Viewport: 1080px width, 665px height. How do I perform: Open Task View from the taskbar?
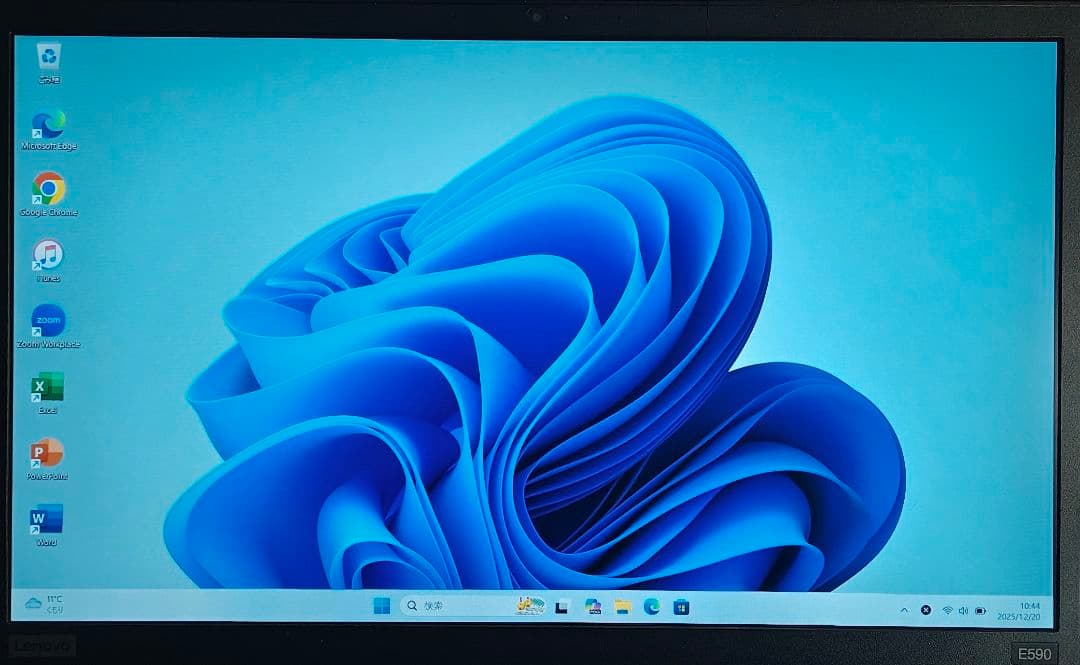563,606
